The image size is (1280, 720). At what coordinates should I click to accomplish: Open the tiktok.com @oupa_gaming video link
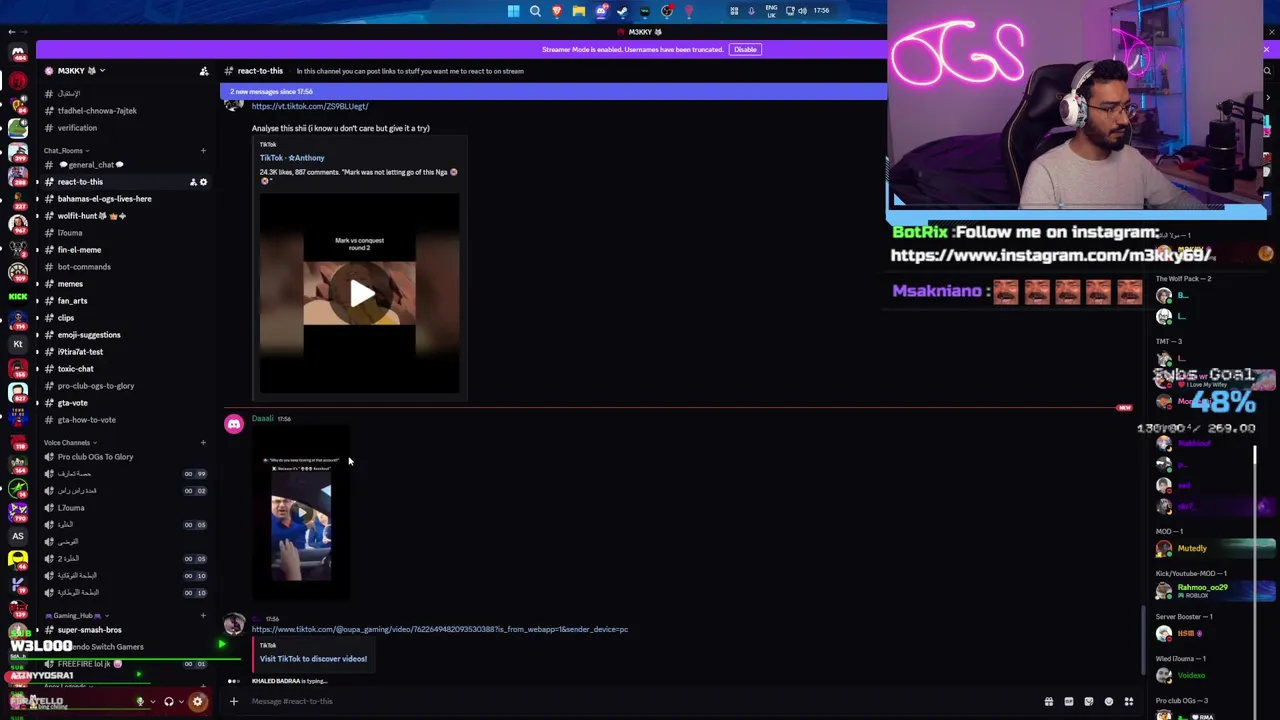[440, 629]
